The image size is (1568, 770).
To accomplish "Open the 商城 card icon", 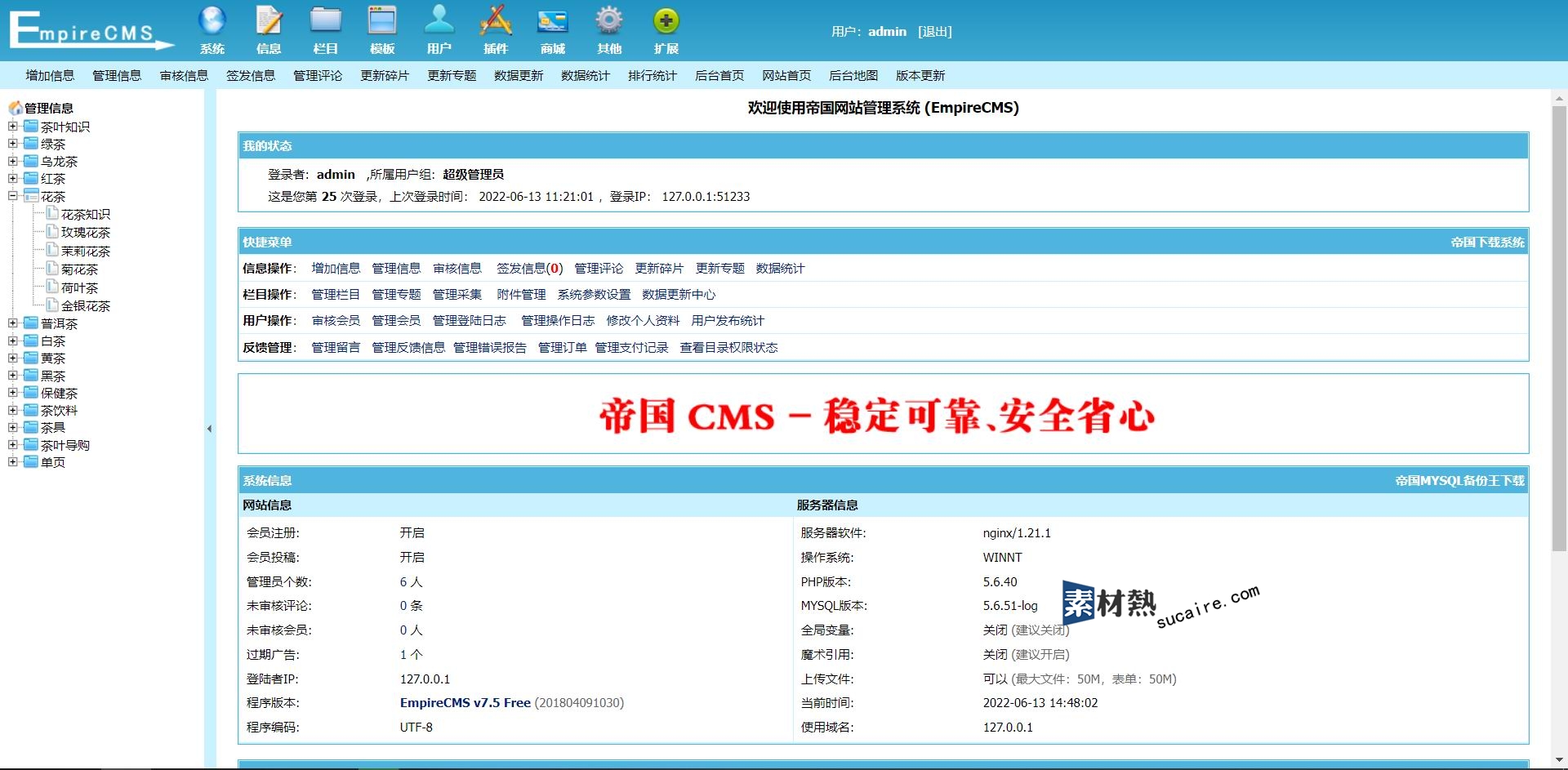I will [x=552, y=21].
